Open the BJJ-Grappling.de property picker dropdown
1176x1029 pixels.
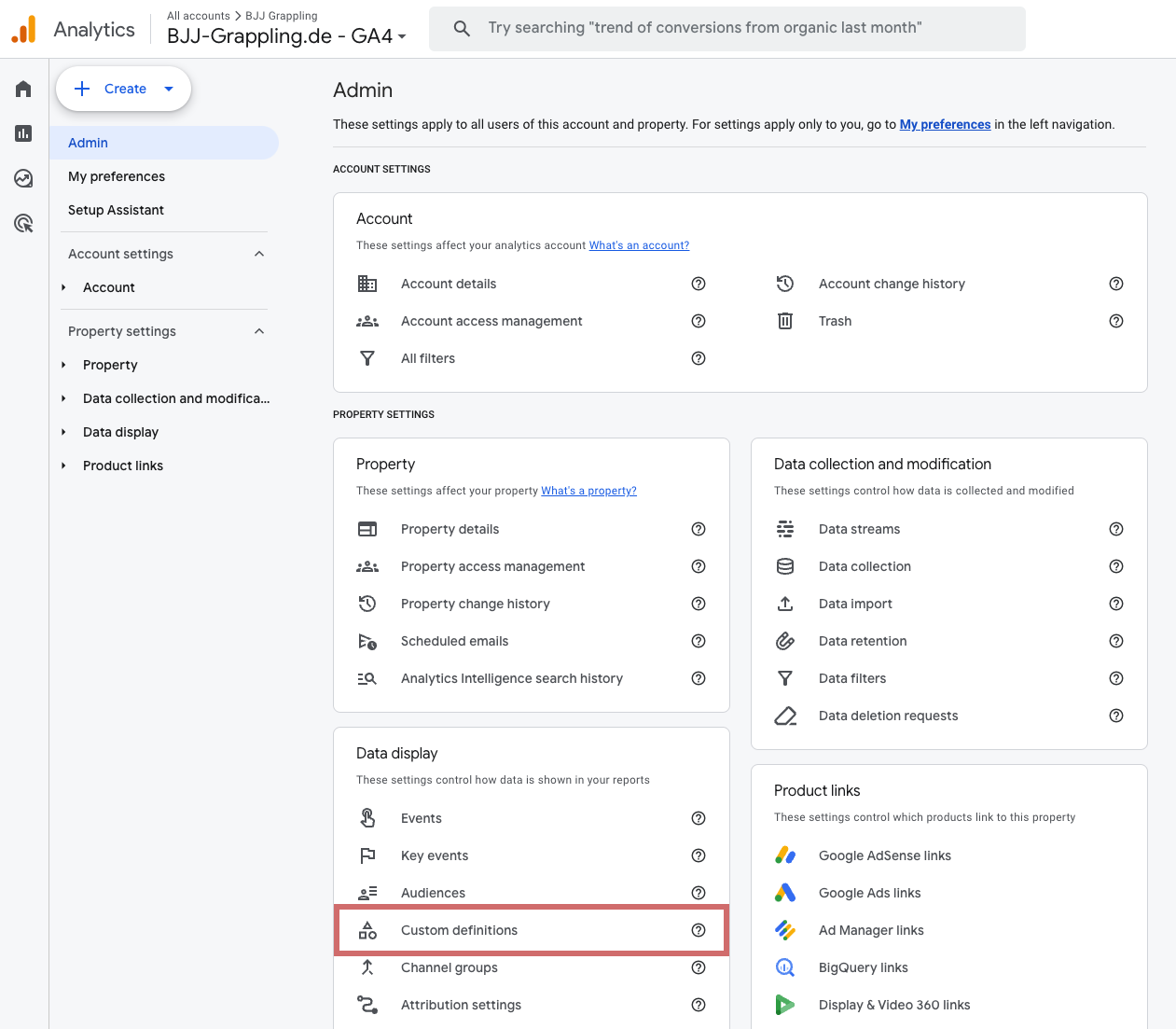click(x=286, y=35)
